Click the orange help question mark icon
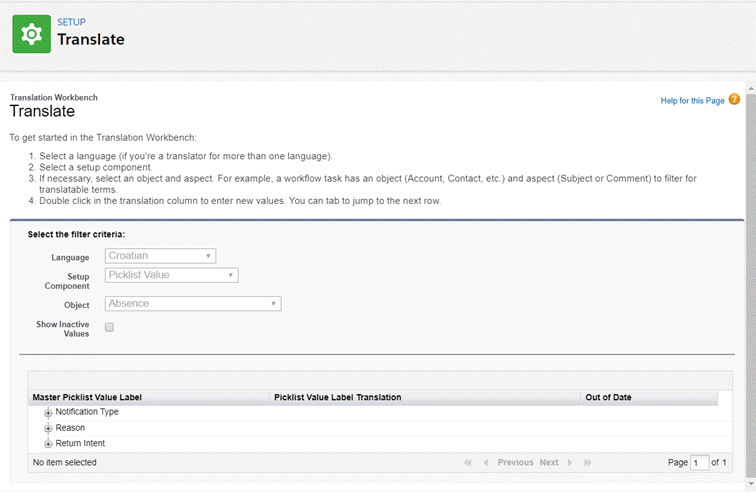 (x=734, y=99)
